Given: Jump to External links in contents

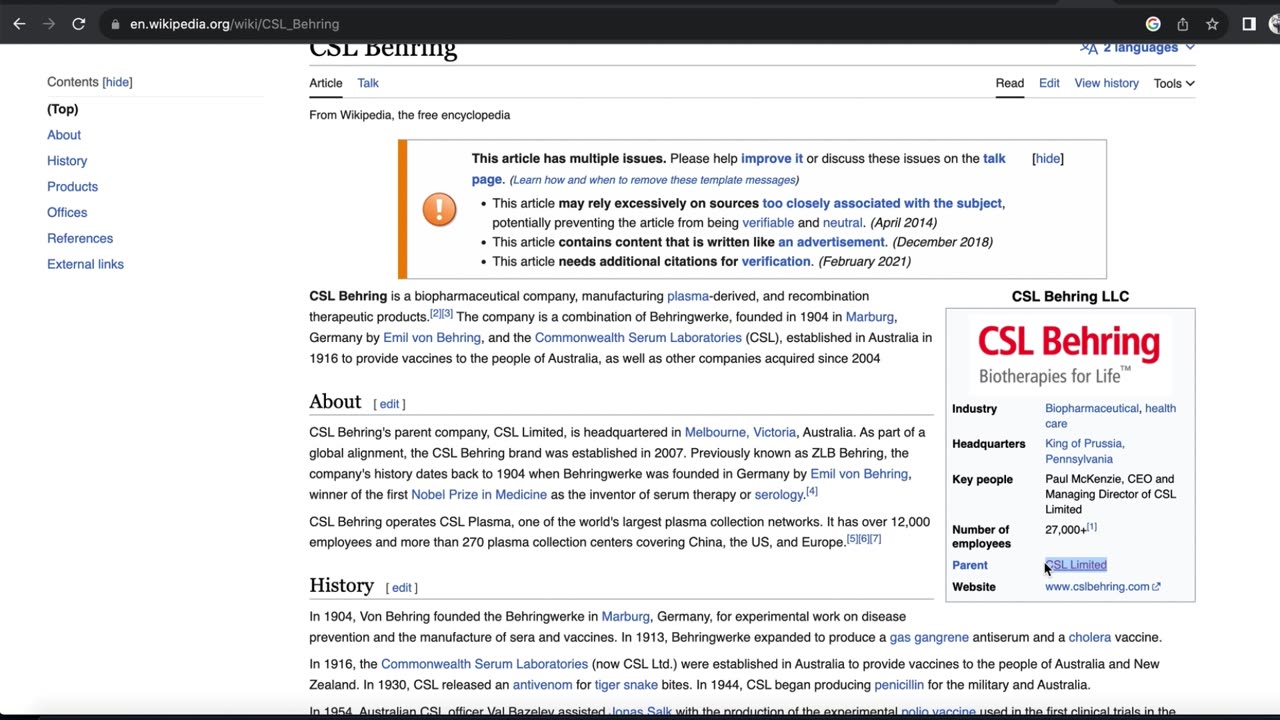Looking at the screenshot, I should pos(85,265).
